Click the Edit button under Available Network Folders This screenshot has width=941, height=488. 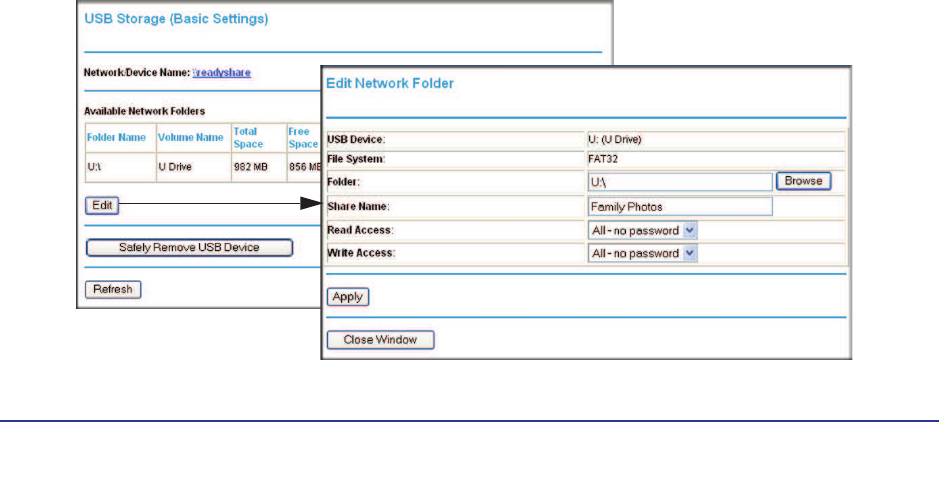coord(102,205)
